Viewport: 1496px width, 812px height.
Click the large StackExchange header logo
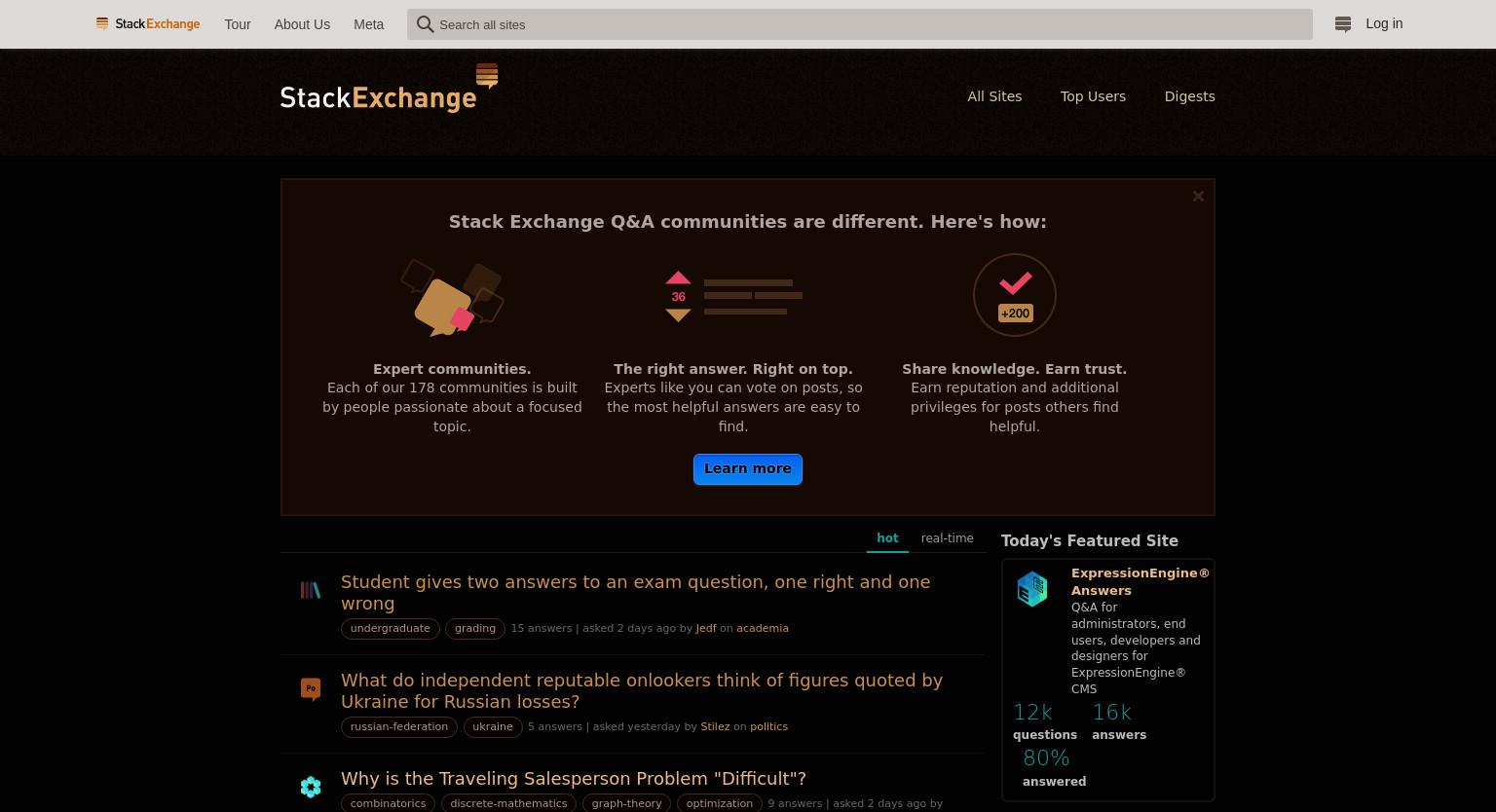(389, 89)
